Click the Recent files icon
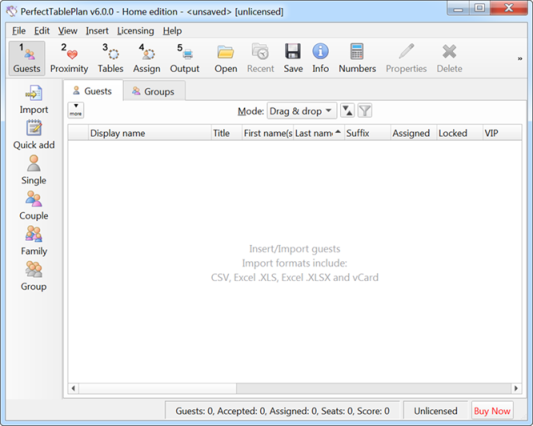 click(x=260, y=58)
